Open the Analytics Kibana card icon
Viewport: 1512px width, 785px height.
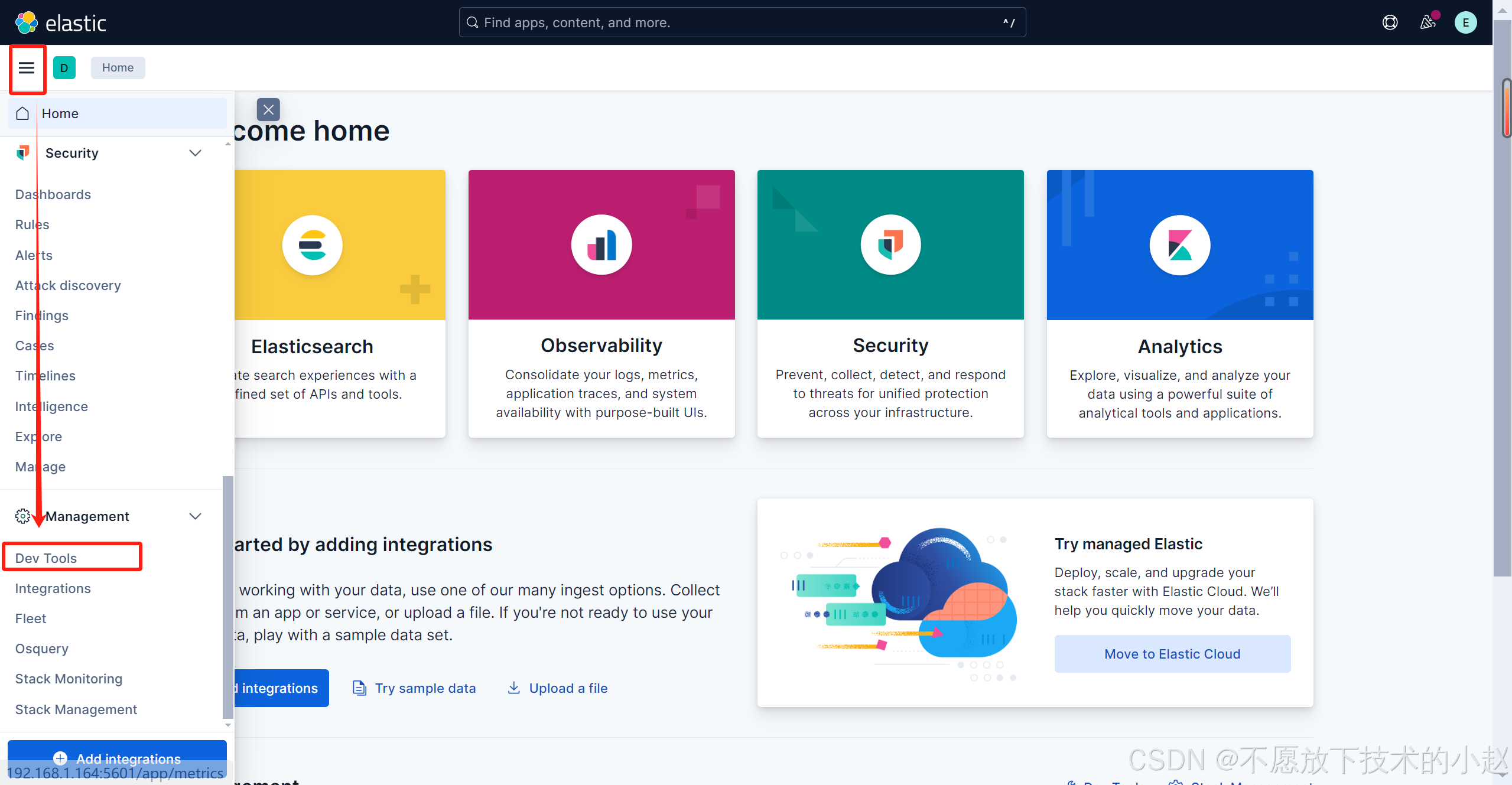pos(1179,245)
